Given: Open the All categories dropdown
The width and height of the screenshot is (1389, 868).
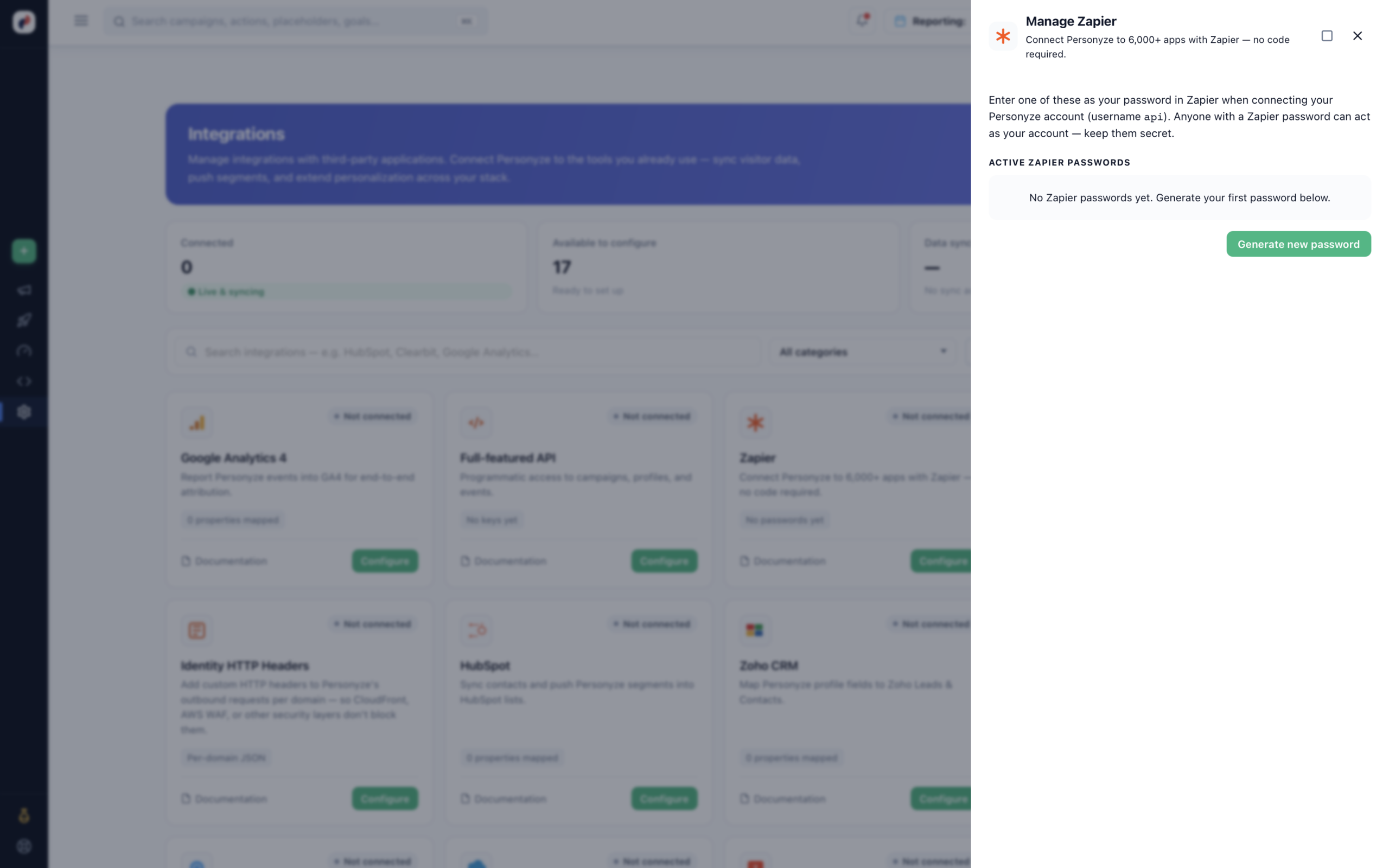Looking at the screenshot, I should tap(863, 352).
